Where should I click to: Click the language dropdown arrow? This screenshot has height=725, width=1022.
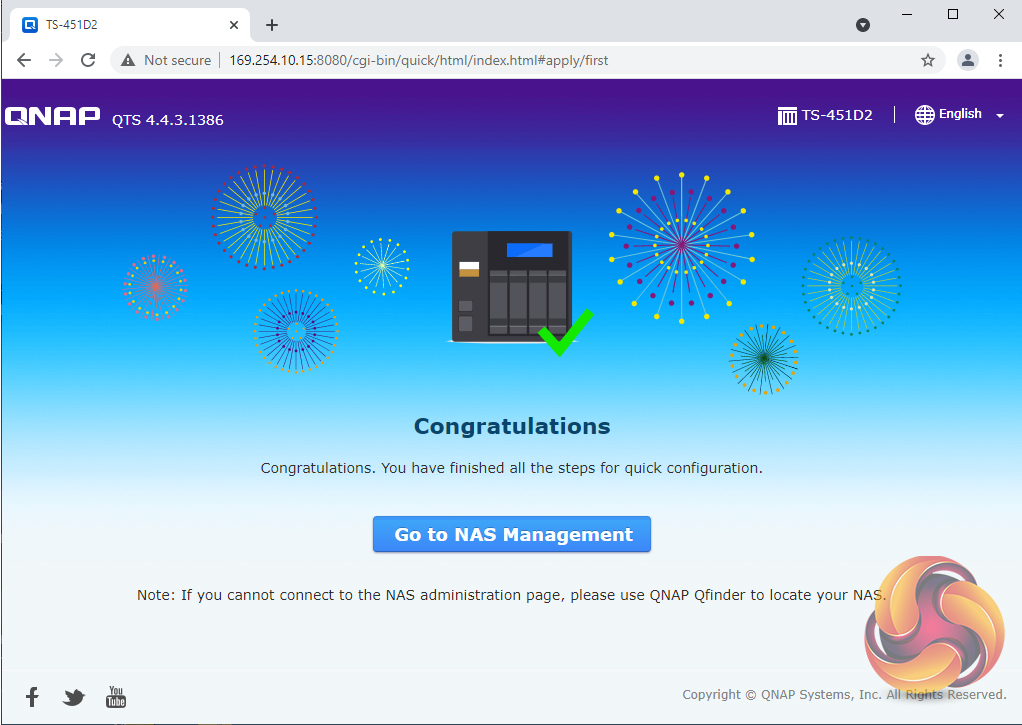pyautogui.click(x=1000, y=115)
